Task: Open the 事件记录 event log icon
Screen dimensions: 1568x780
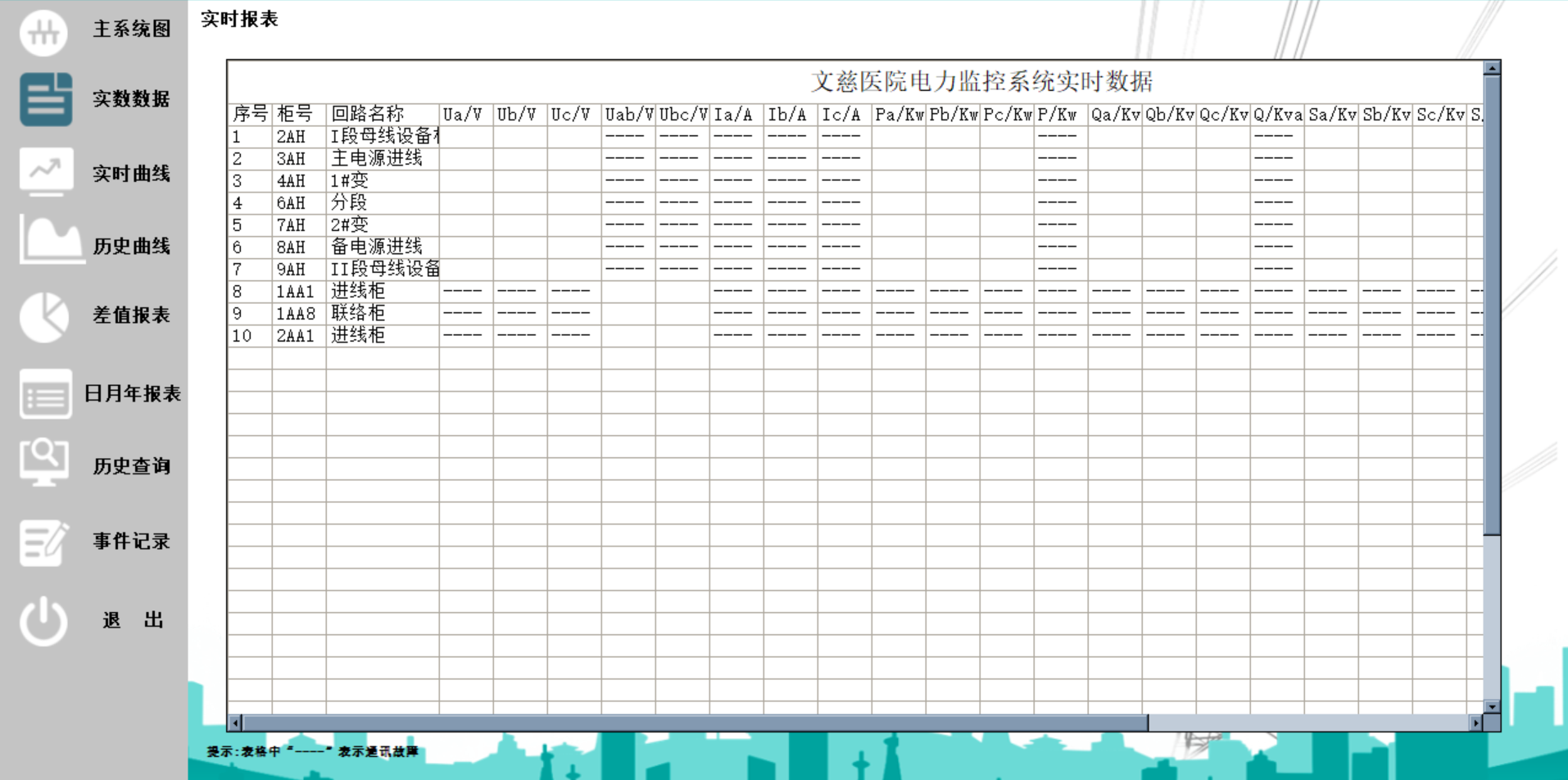Action: 44,540
